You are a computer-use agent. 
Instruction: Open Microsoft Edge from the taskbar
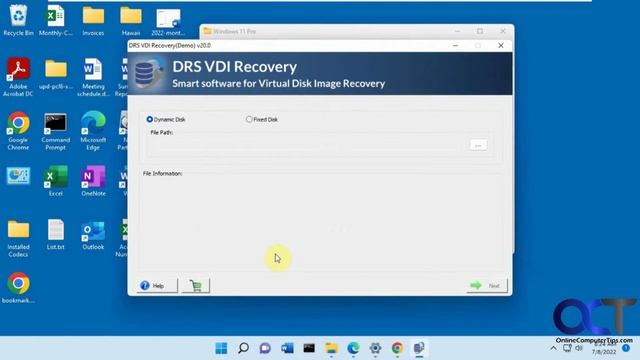click(x=353, y=348)
